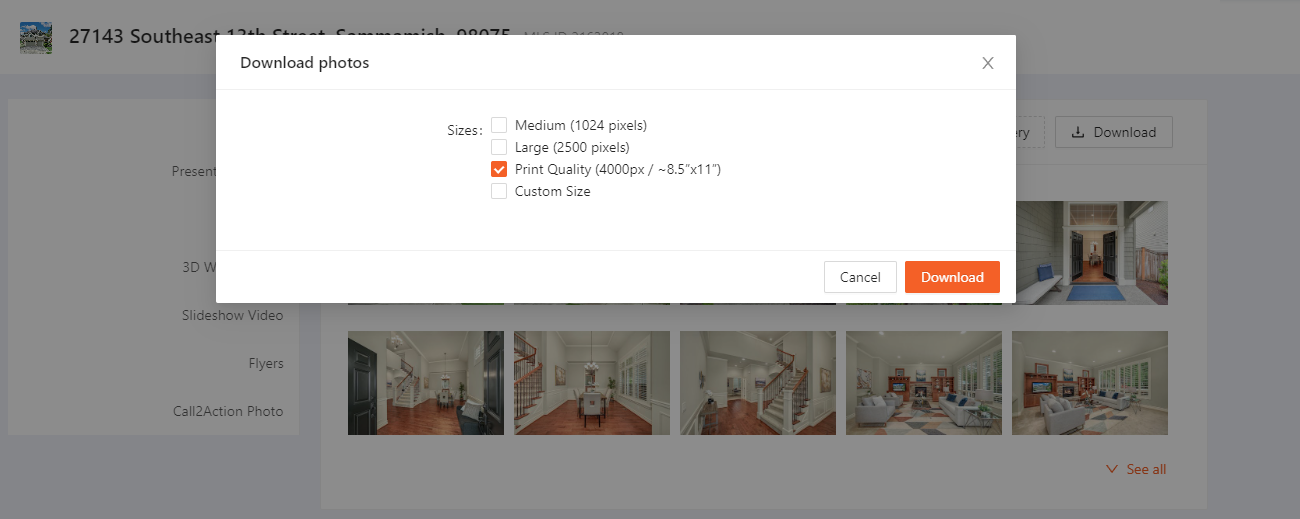Open the Slideshow Video sidebar item

(x=232, y=315)
